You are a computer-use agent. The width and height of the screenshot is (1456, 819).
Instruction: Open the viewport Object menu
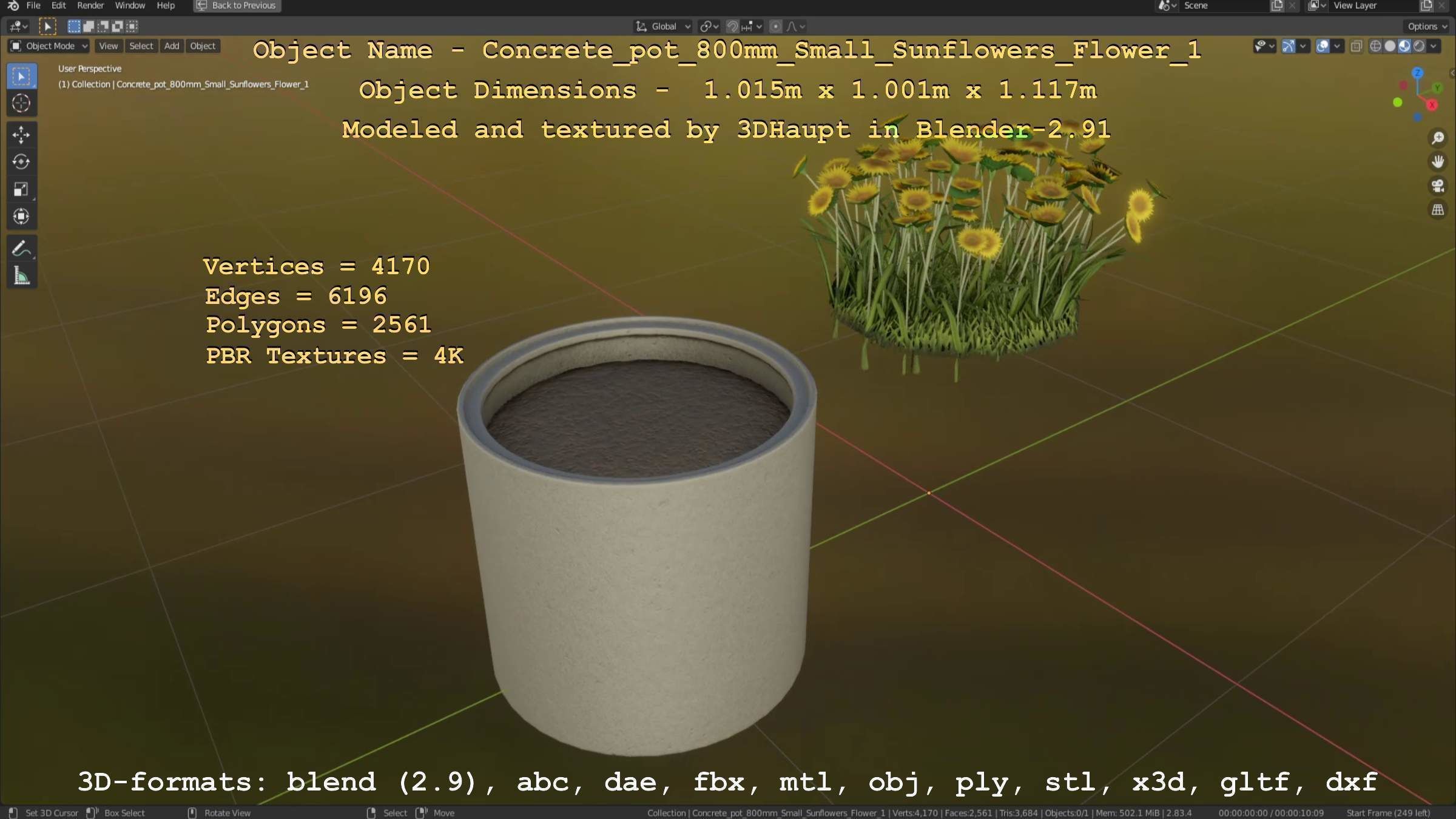203,46
